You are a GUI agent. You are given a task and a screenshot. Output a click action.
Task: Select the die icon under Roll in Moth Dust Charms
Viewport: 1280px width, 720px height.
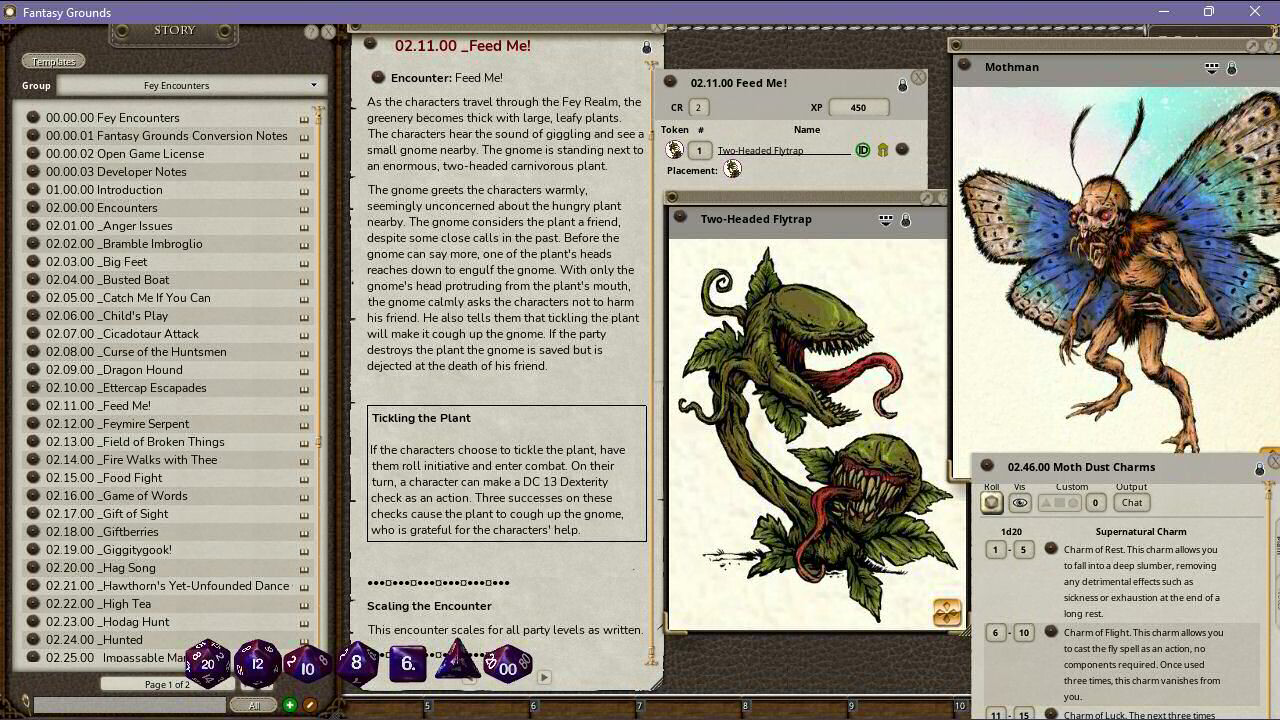click(x=991, y=503)
